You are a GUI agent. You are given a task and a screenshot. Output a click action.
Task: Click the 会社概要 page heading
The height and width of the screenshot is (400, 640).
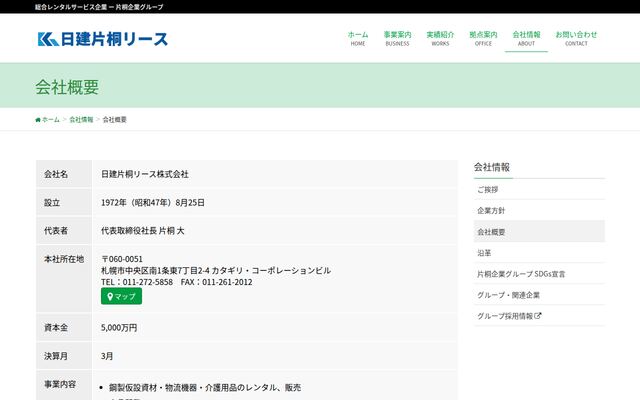[67, 87]
